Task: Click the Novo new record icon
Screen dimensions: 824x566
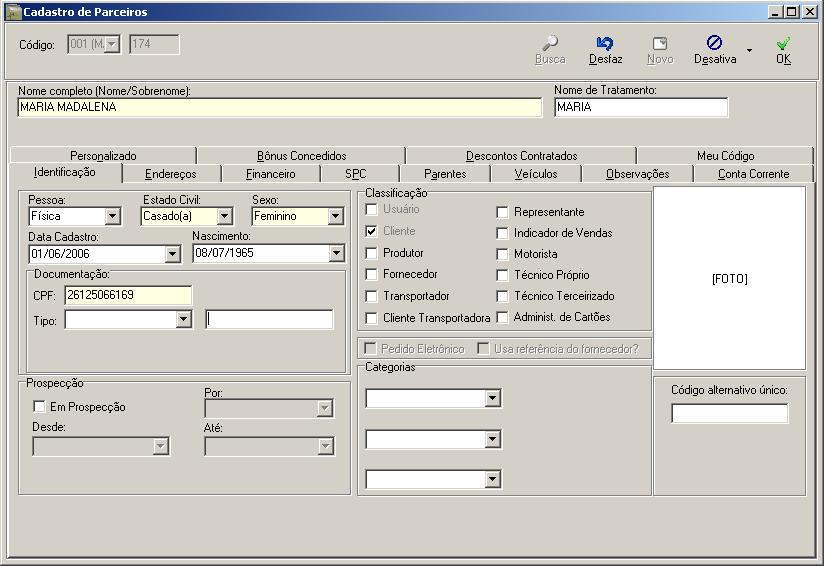Action: [x=660, y=43]
